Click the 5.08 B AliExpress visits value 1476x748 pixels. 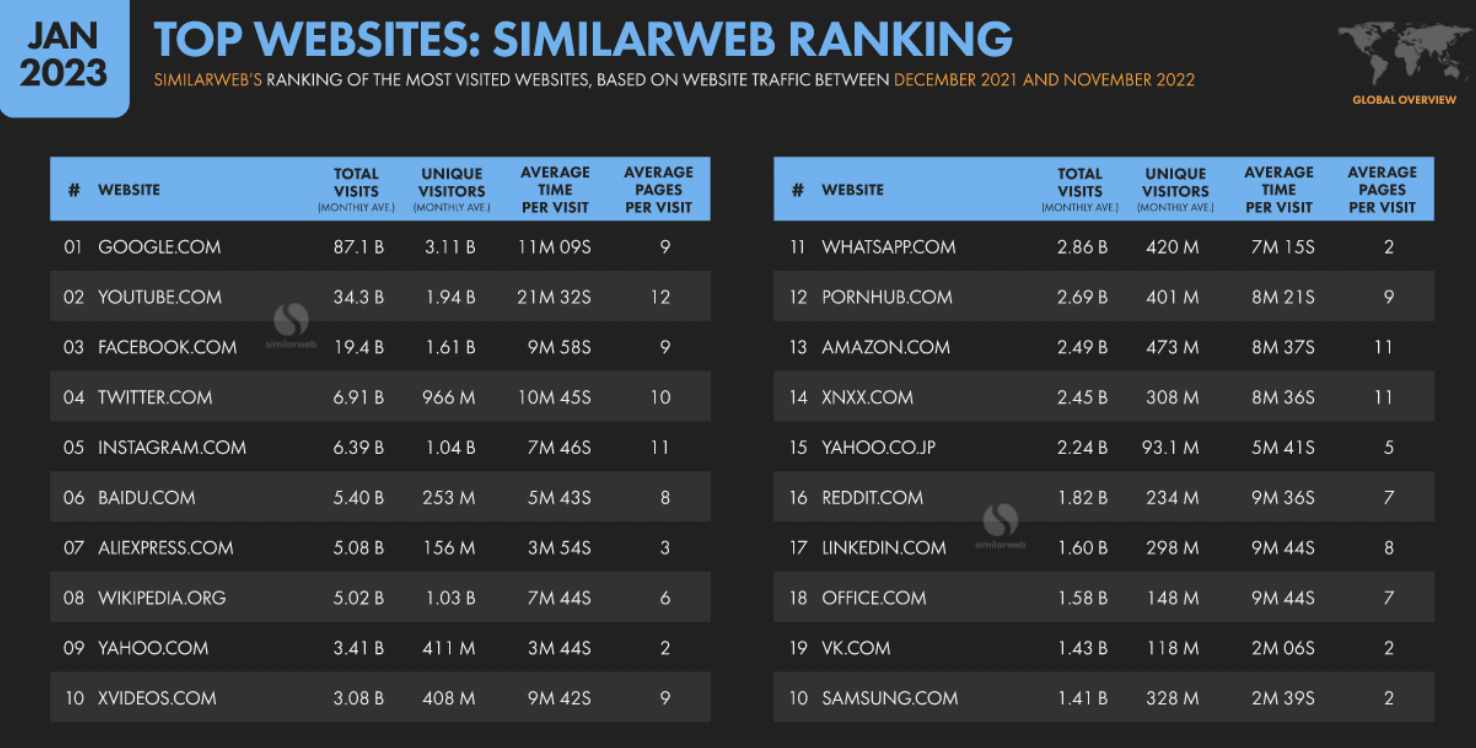[x=358, y=547]
